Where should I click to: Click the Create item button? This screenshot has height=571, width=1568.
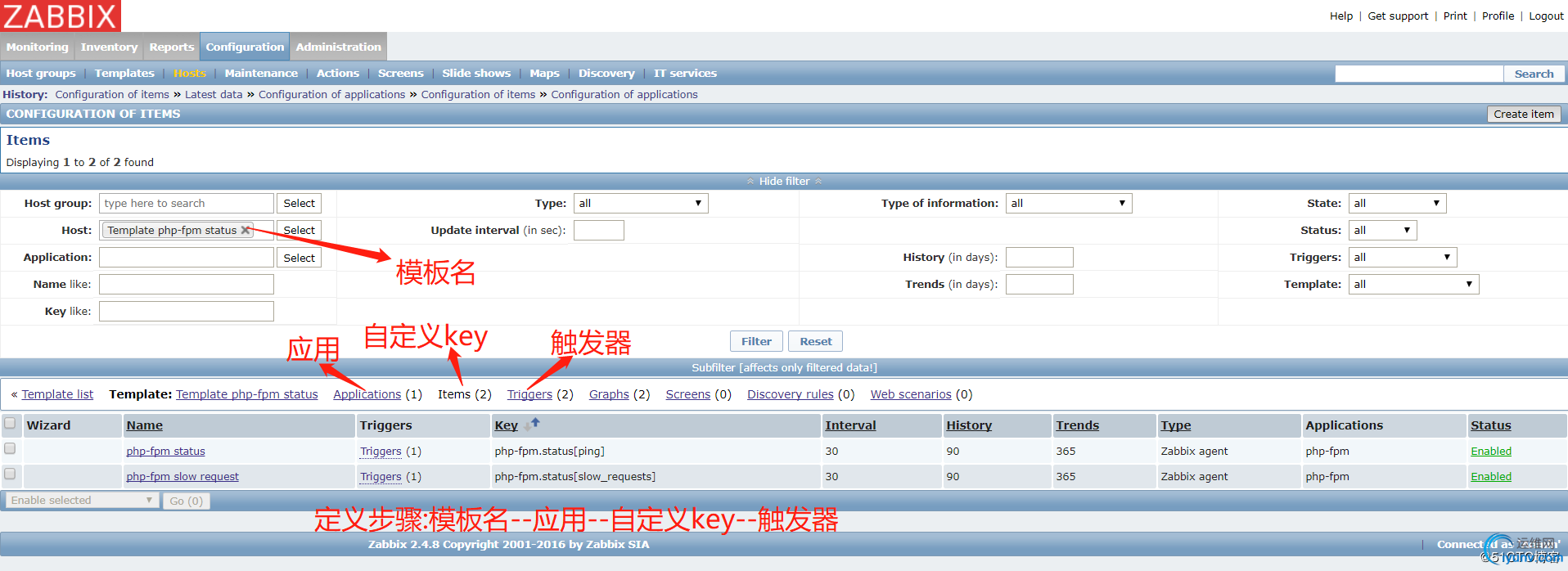1523,114
